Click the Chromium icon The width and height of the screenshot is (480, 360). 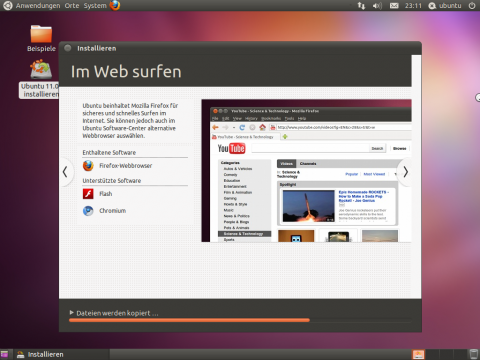(x=88, y=211)
